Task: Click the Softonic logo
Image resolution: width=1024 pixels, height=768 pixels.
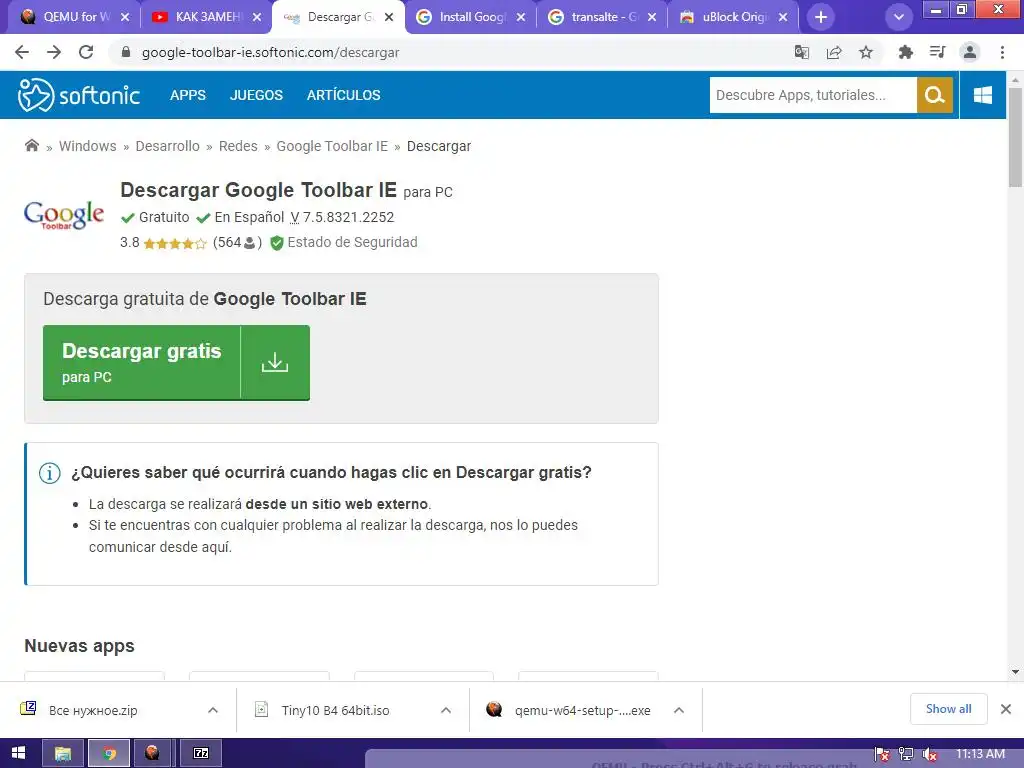Action: point(78,95)
